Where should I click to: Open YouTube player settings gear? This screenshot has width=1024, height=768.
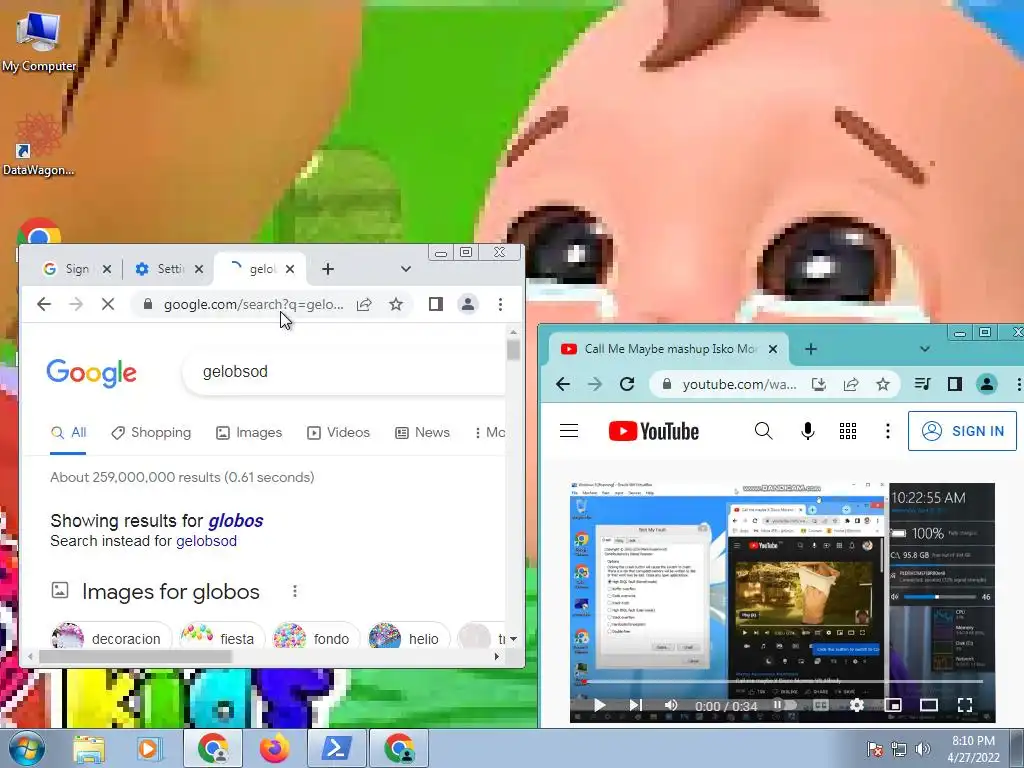pyautogui.click(x=857, y=705)
